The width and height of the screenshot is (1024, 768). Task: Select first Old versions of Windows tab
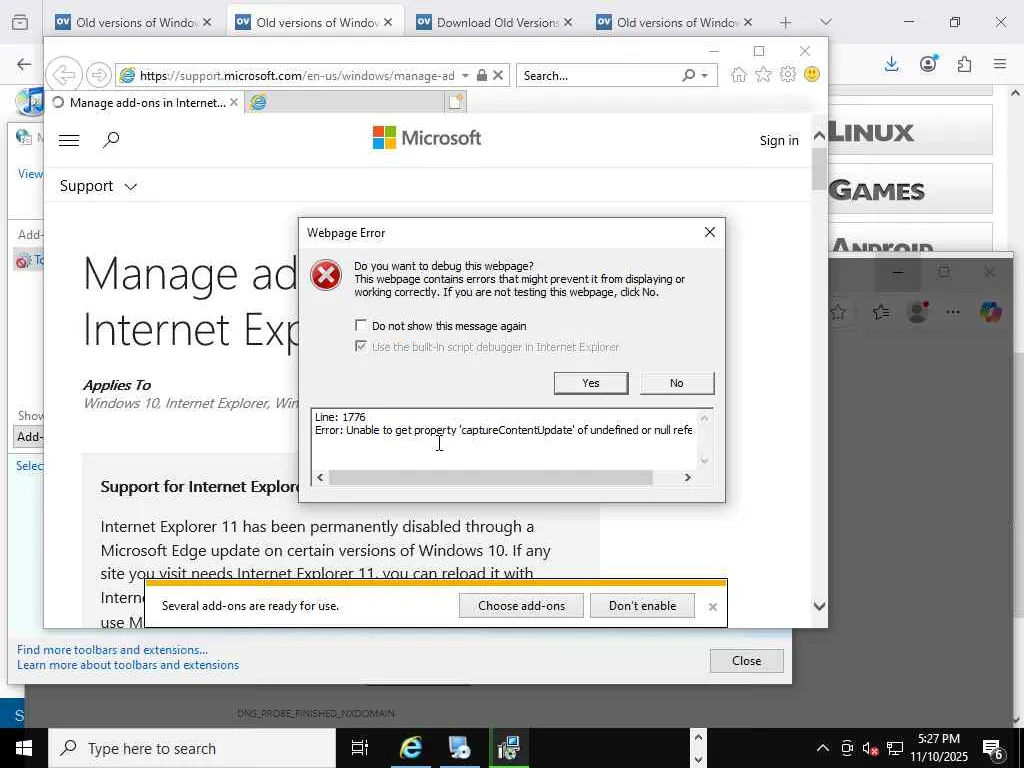(133, 22)
